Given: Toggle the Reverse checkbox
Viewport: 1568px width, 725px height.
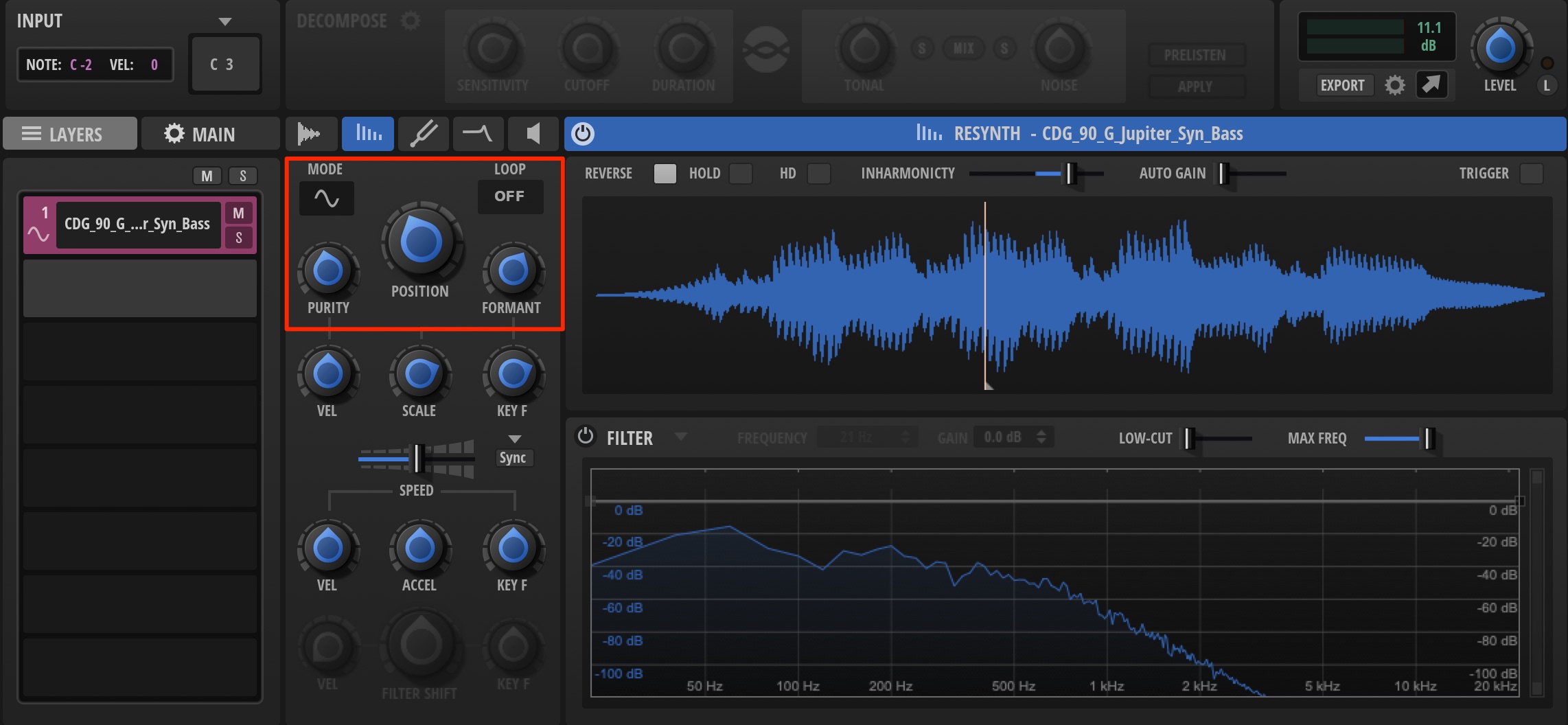Looking at the screenshot, I should point(665,173).
